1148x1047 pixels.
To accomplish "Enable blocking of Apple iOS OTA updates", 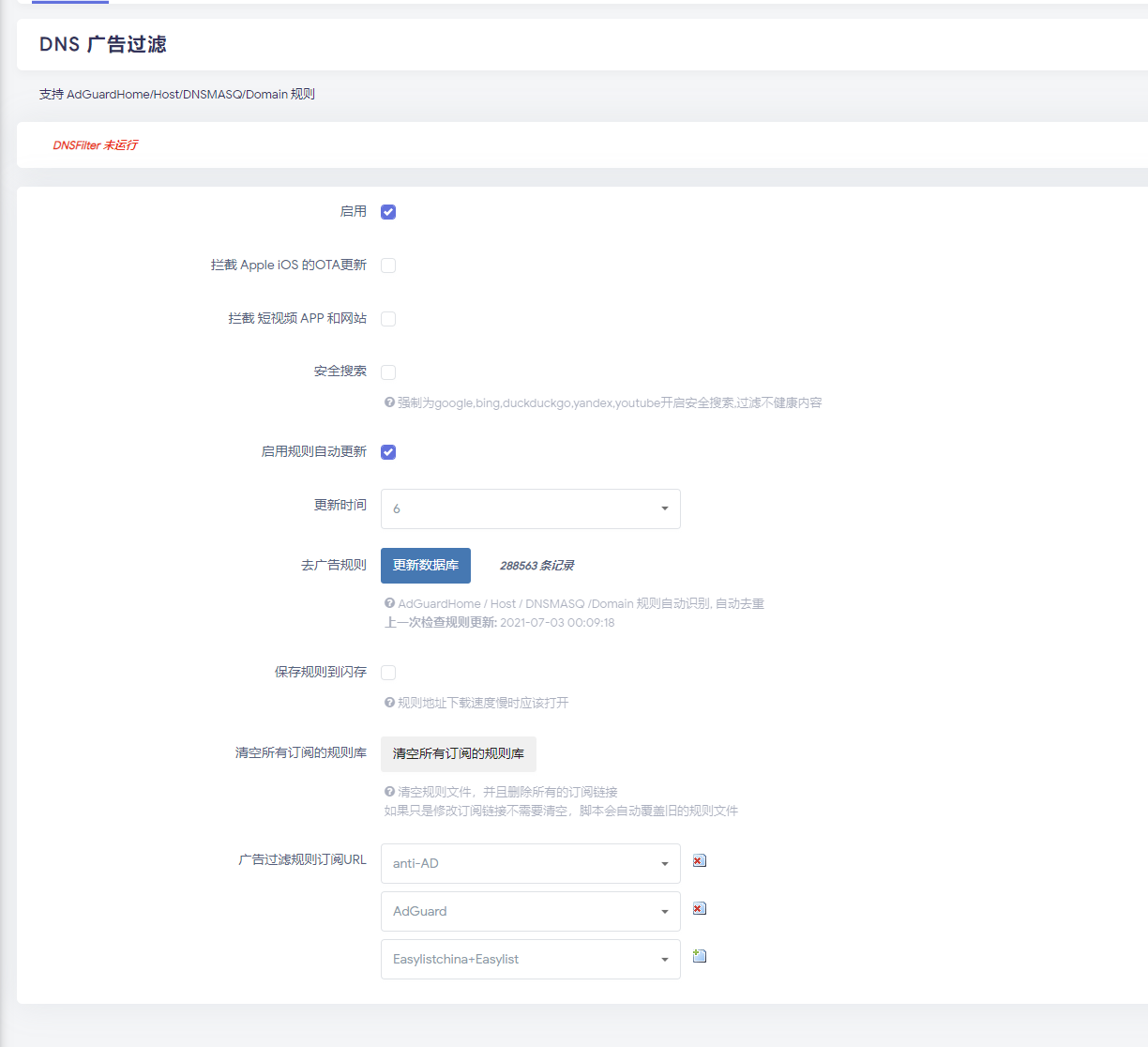I will pos(388,265).
